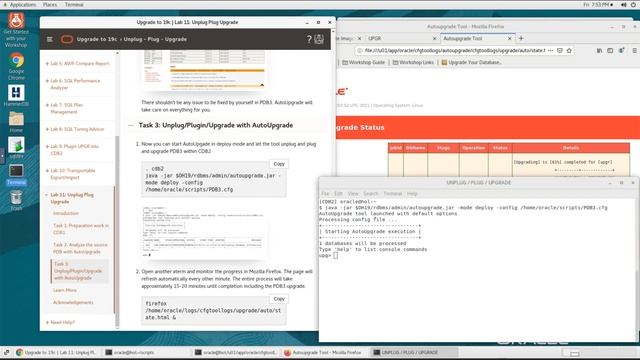
Task: Open Trash desktop icon
Action: pyautogui.click(x=16, y=200)
